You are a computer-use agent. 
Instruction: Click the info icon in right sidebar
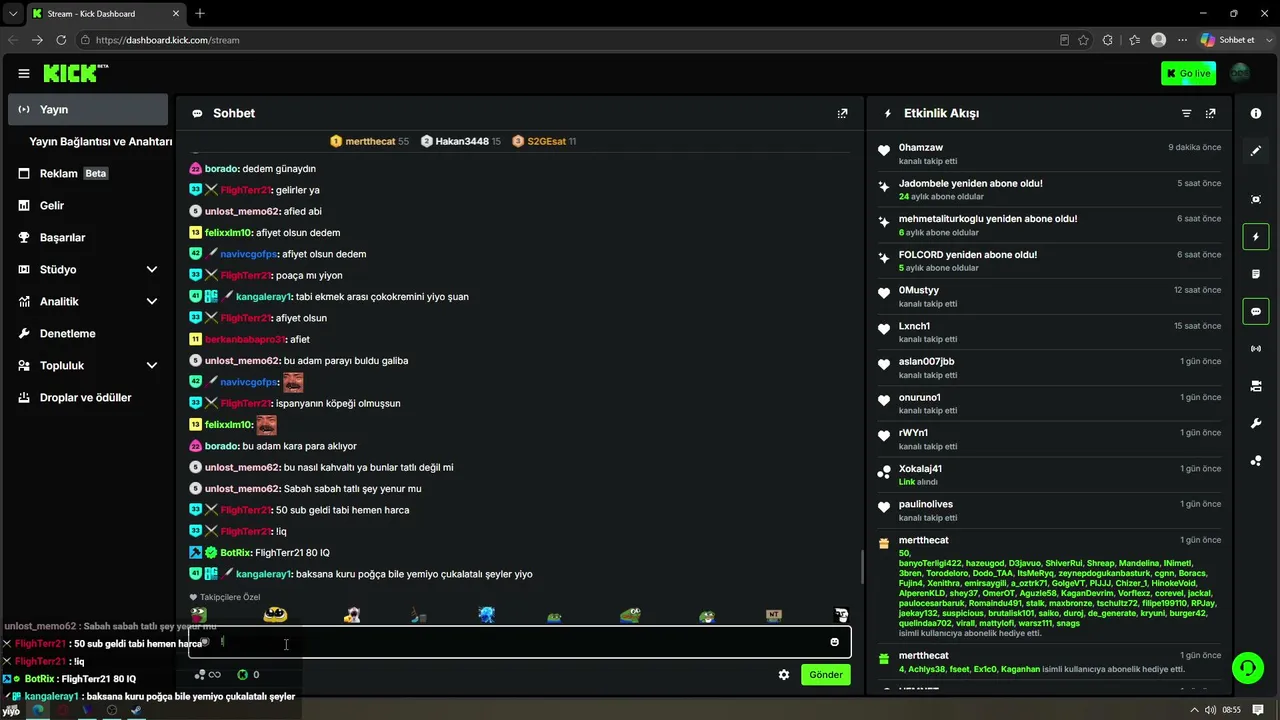[1256, 114]
